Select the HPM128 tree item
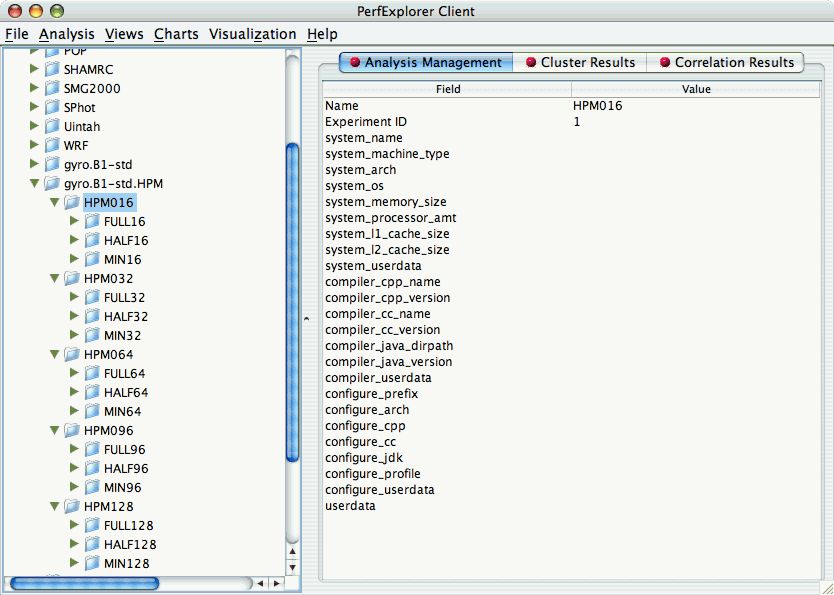The image size is (834, 595). 108,507
